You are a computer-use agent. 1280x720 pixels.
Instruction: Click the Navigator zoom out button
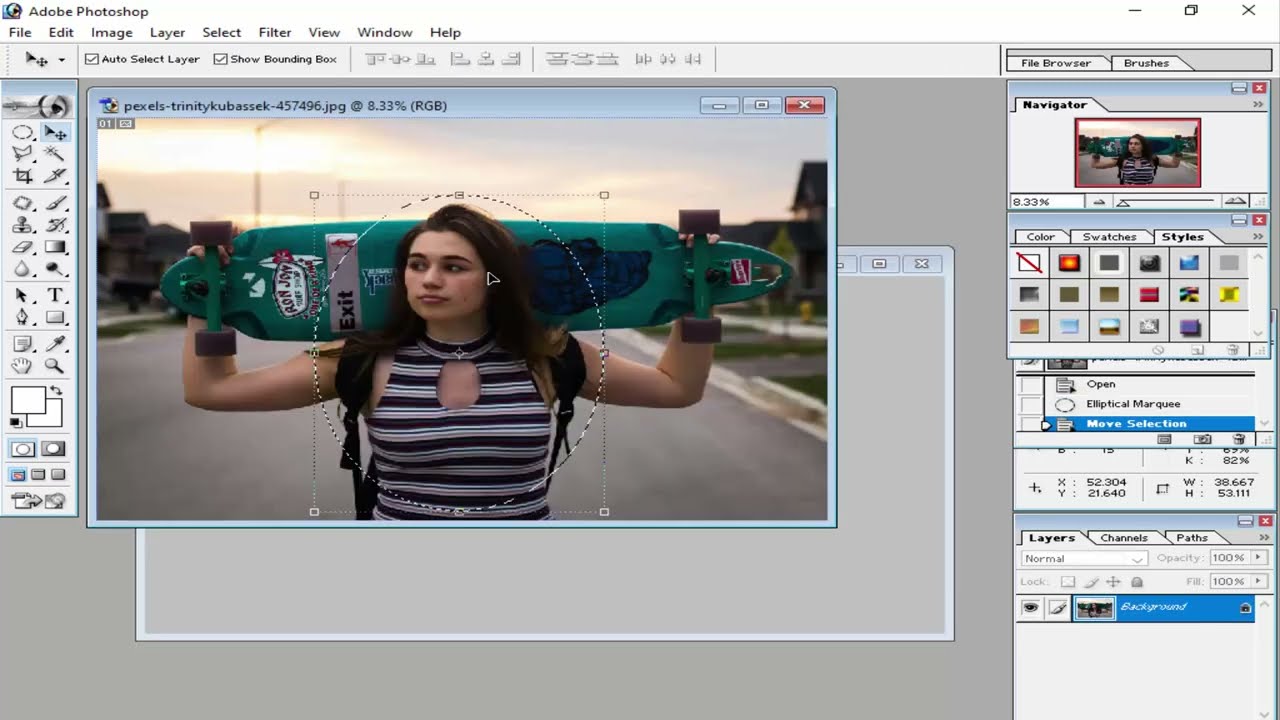click(1099, 202)
